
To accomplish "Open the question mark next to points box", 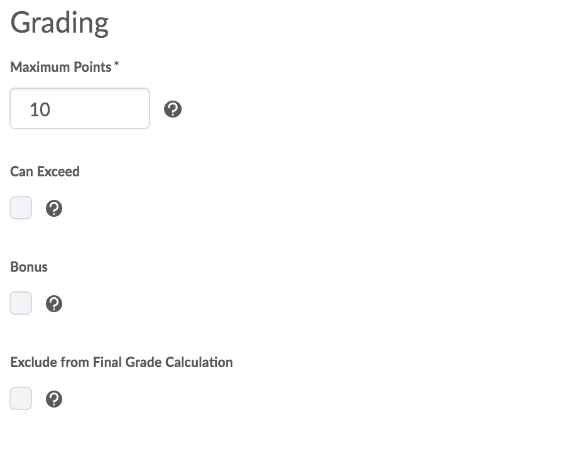I will (173, 109).
